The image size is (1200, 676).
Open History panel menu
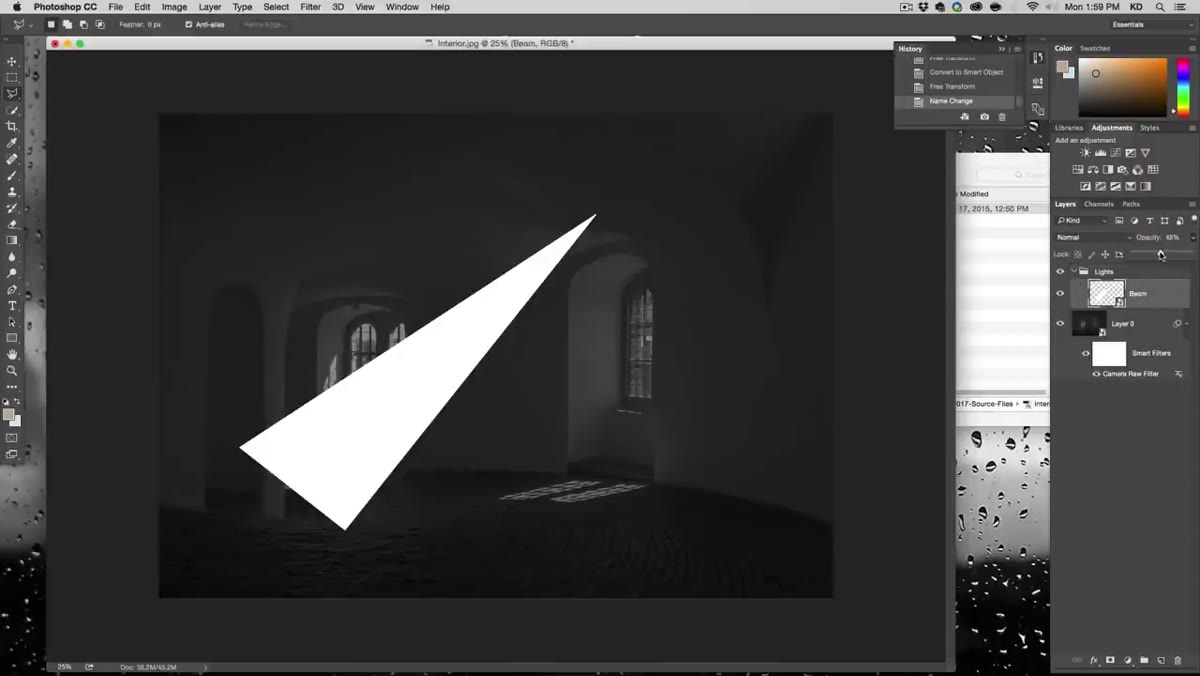click(1017, 48)
